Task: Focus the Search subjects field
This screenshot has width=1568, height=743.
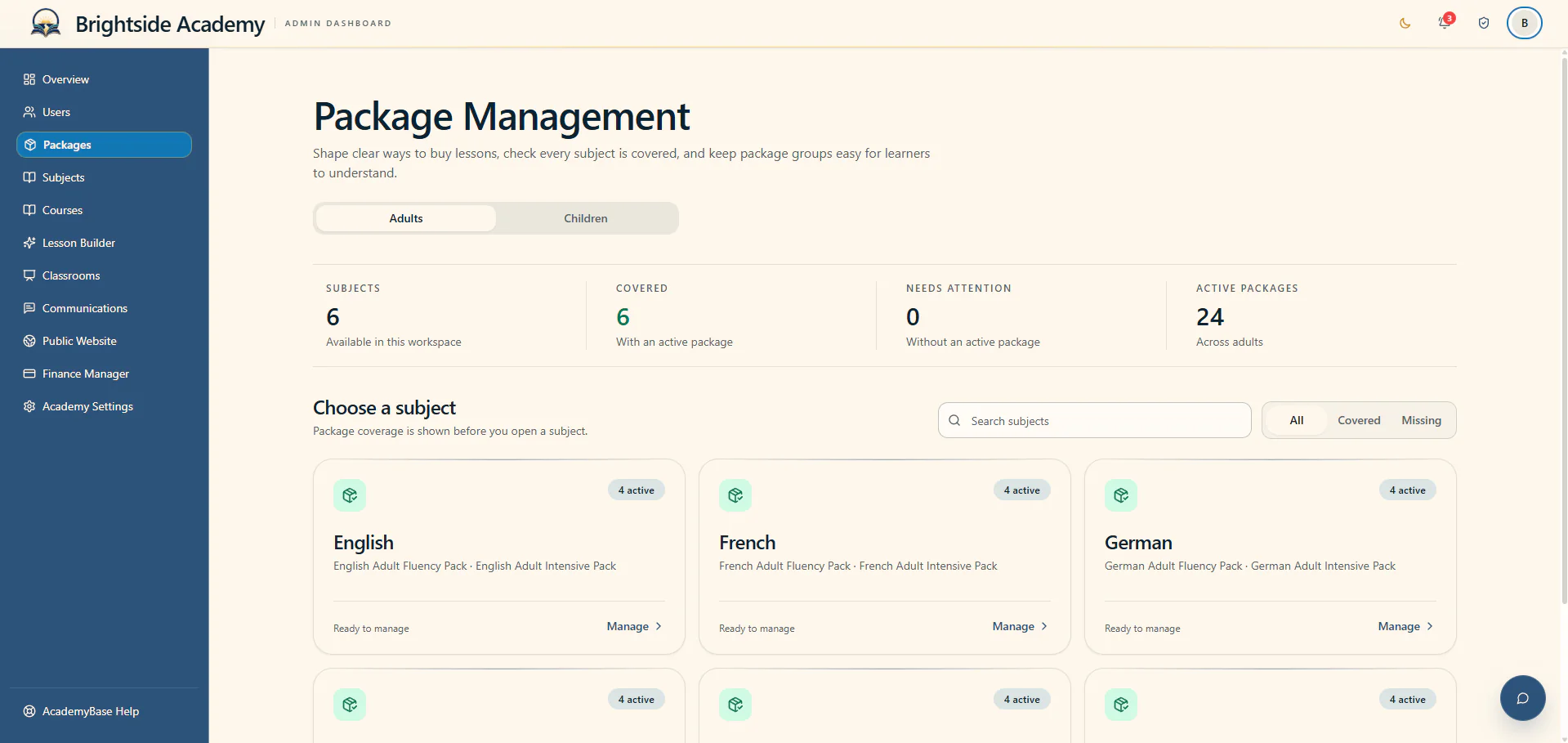Action: pyautogui.click(x=1095, y=420)
